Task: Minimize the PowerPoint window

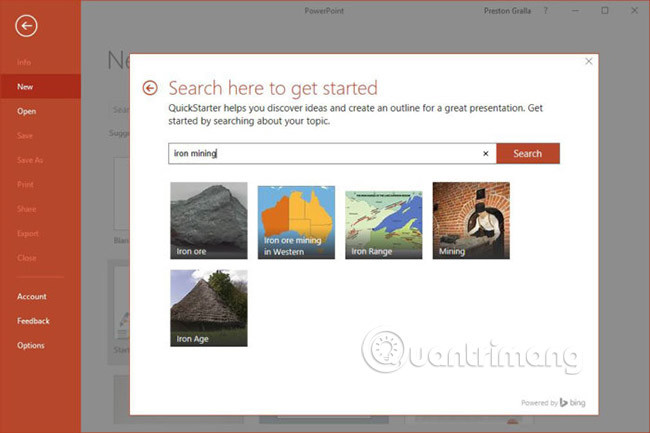Action: (575, 11)
